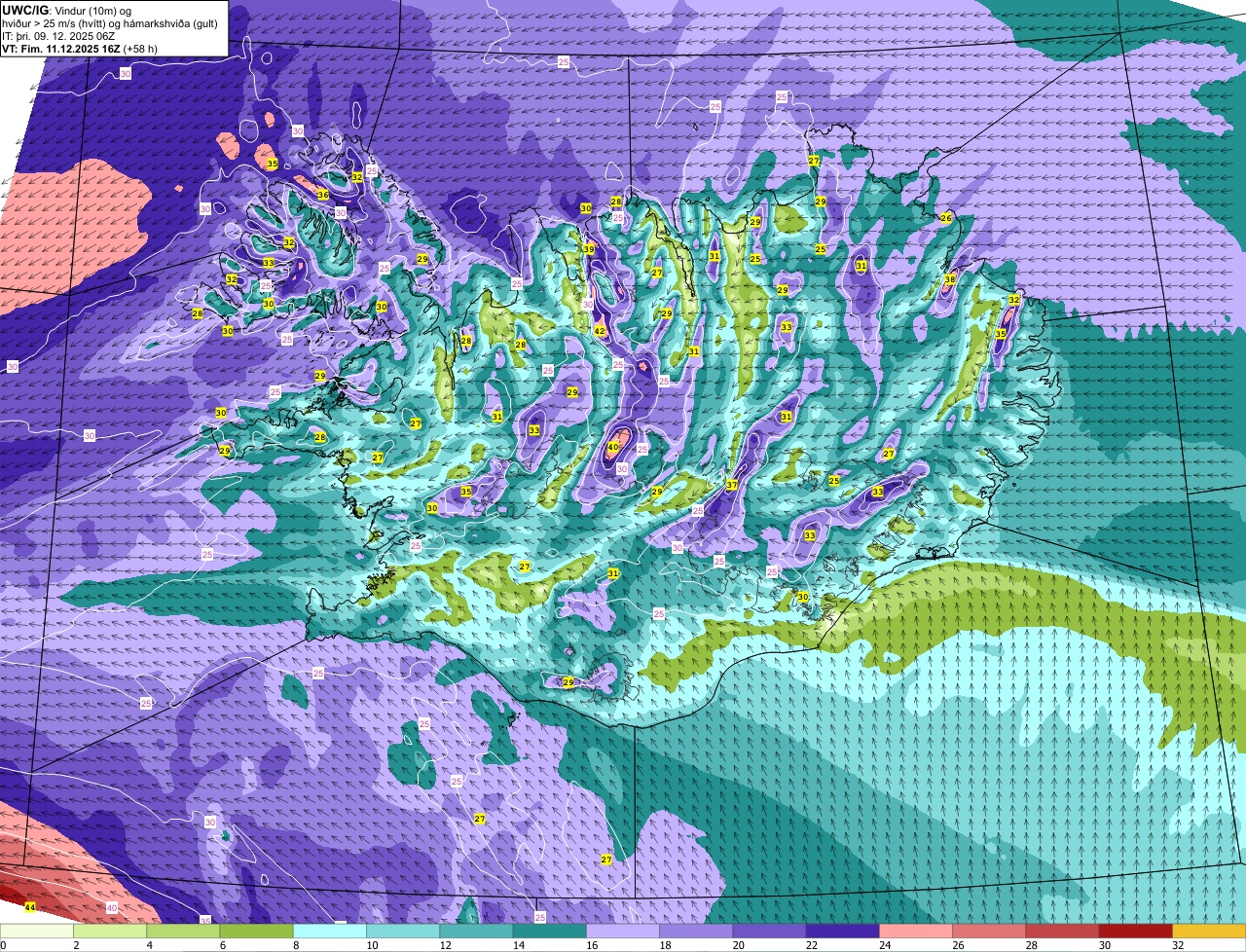Screen dimensions: 1246x952
Task: Click the yellow gust label '26'
Action: tap(945, 218)
